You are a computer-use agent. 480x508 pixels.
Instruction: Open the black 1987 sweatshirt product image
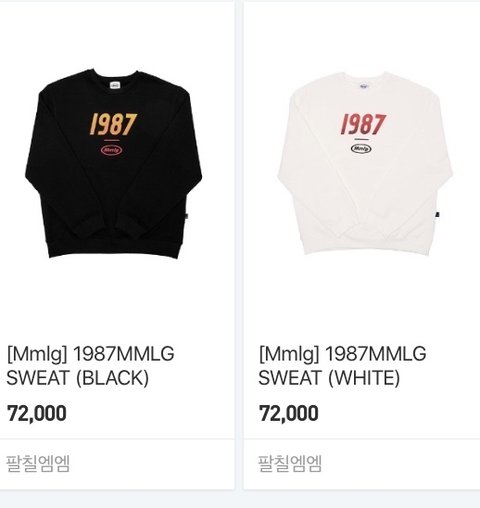(113, 163)
